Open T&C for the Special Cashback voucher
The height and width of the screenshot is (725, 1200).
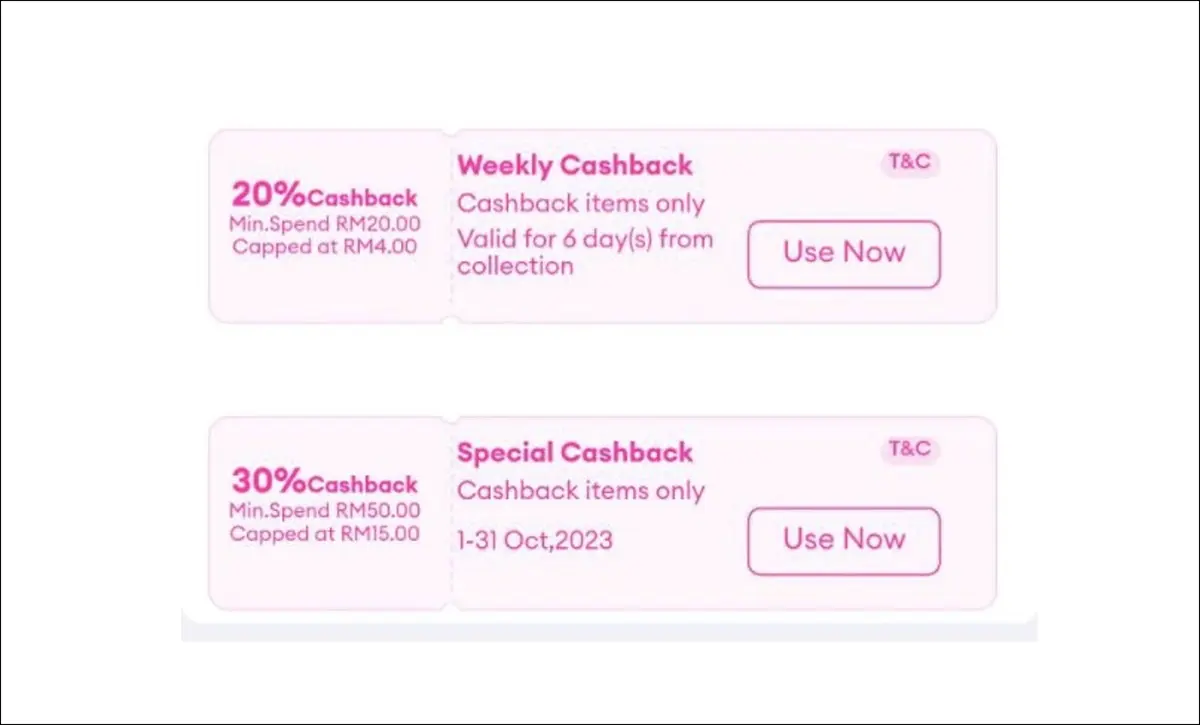click(x=909, y=449)
